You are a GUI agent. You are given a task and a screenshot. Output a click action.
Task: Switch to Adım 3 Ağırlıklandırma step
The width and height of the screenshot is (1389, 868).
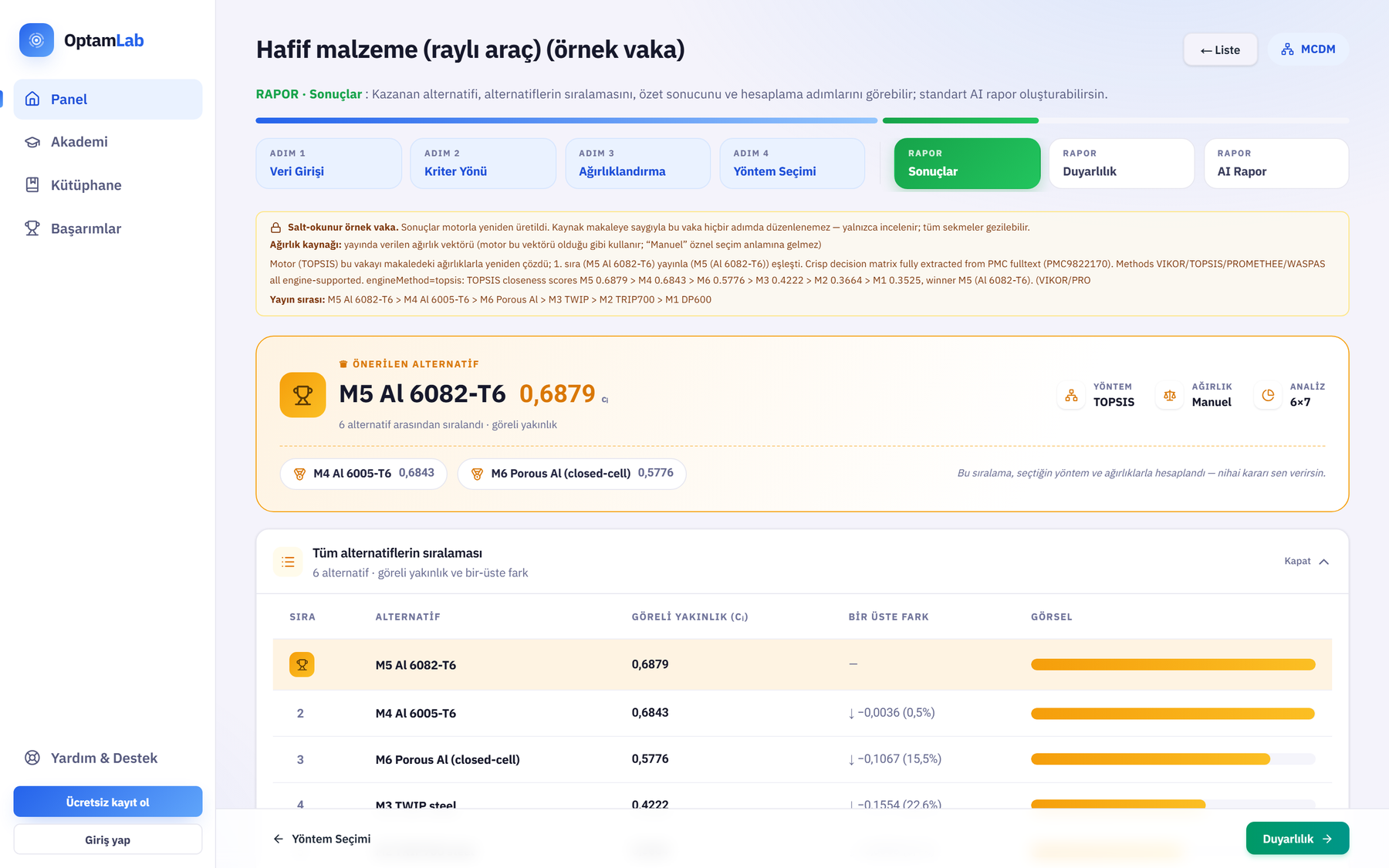(637, 164)
